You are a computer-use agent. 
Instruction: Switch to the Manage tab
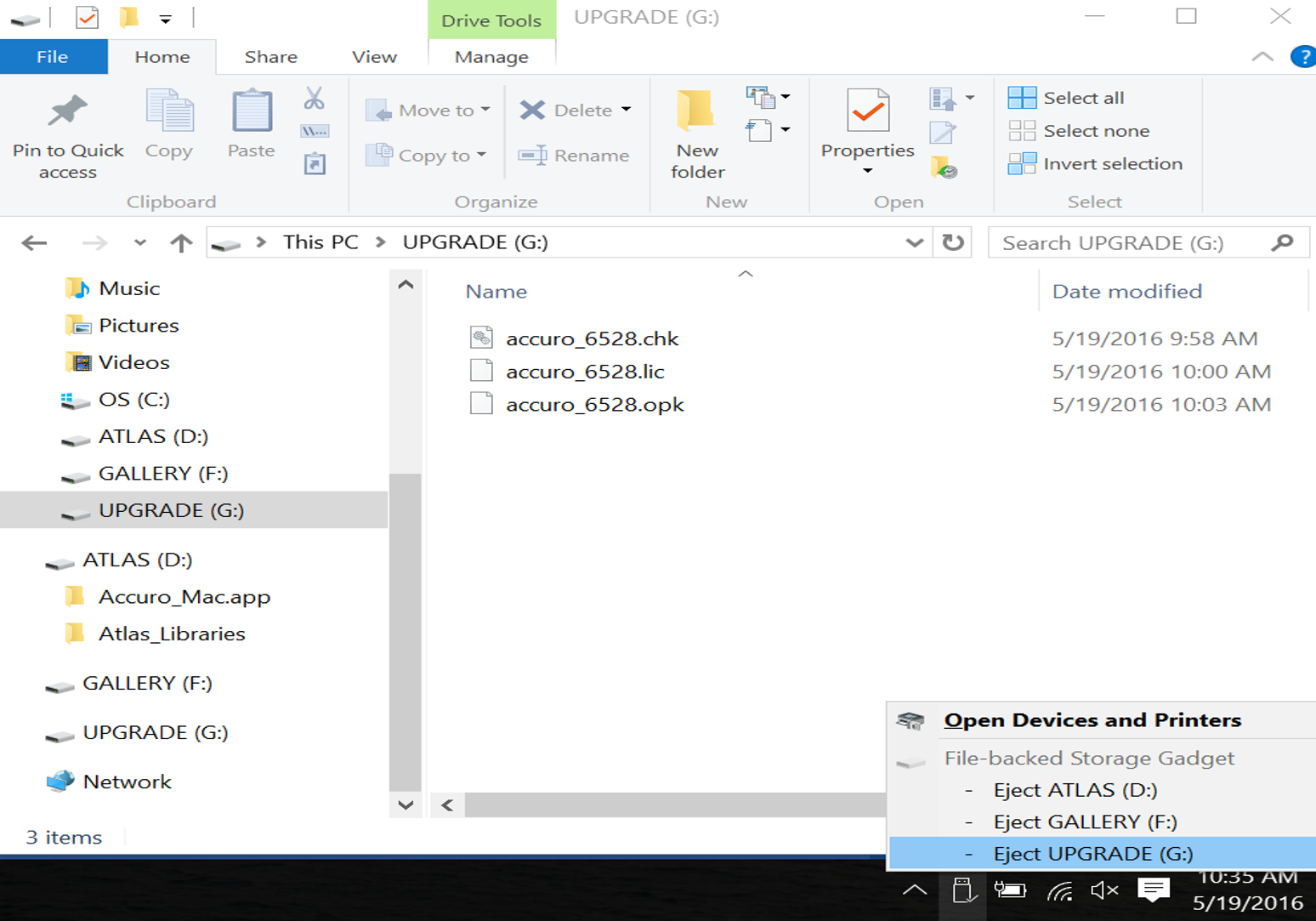point(491,57)
